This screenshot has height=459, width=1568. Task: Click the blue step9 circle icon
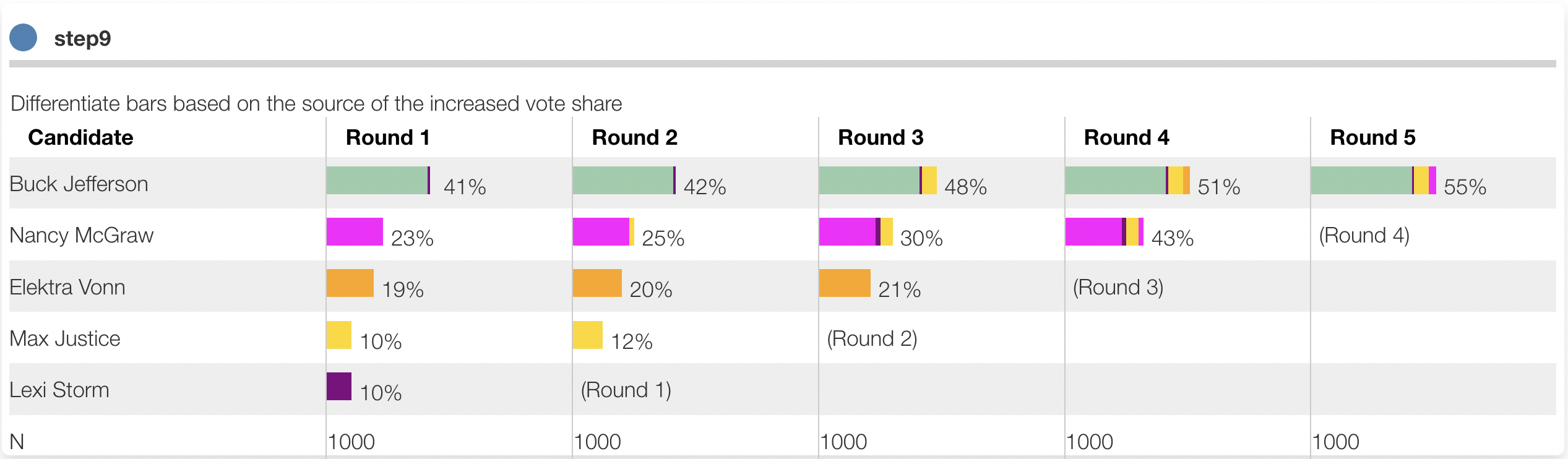(24, 38)
